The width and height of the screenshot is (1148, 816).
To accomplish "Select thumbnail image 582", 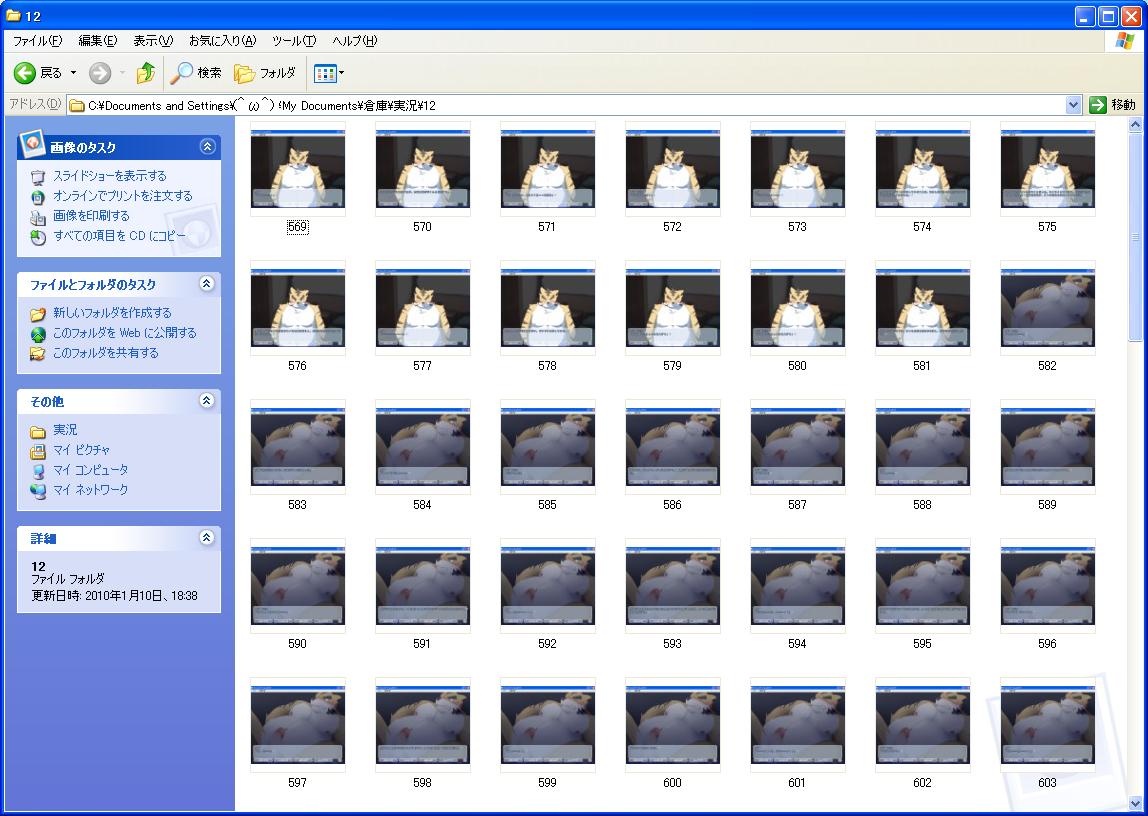I will coord(1048,308).
